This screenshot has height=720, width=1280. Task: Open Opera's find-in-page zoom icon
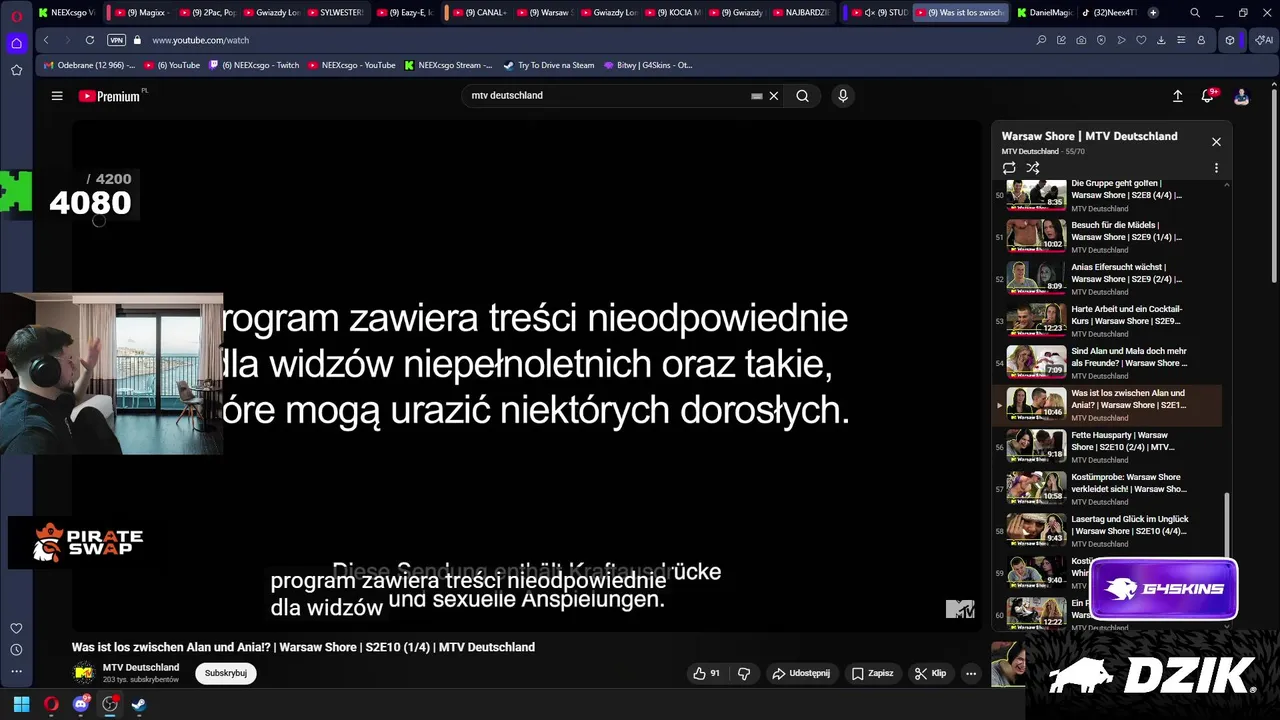click(x=1041, y=40)
